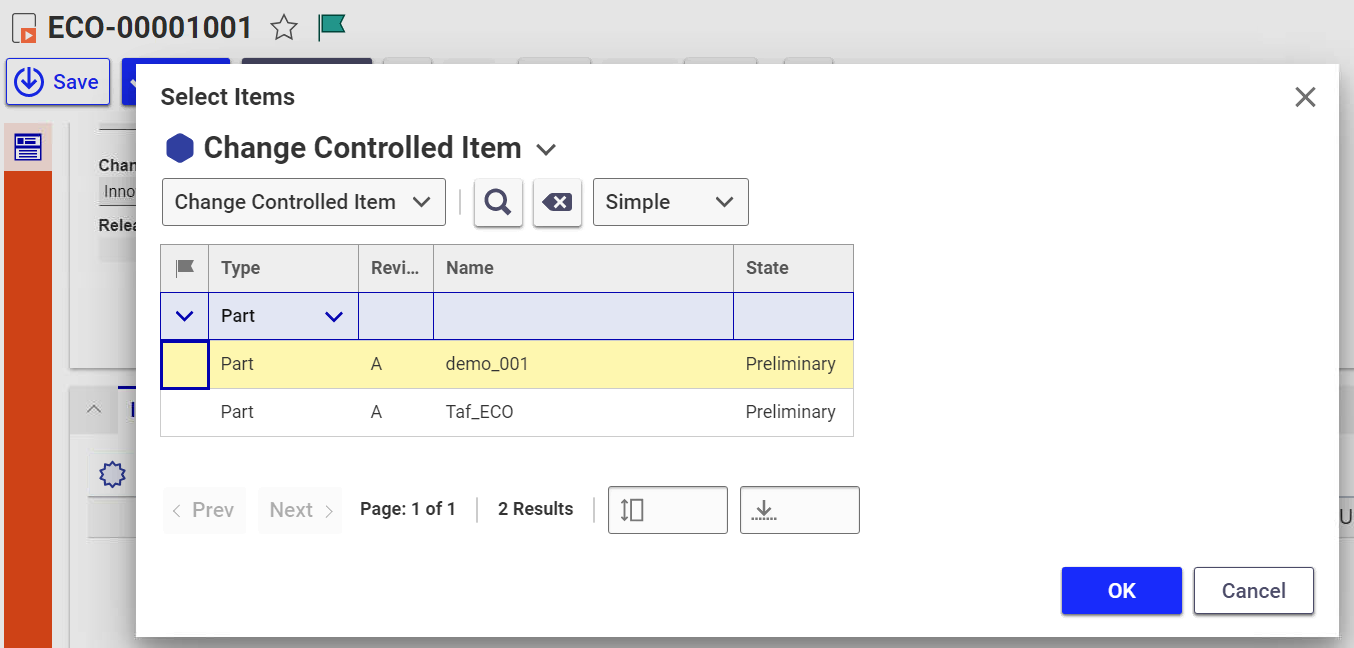This screenshot has width=1354, height=648.
Task: Open the Change Controlled Item combo box
Action: coord(304,202)
